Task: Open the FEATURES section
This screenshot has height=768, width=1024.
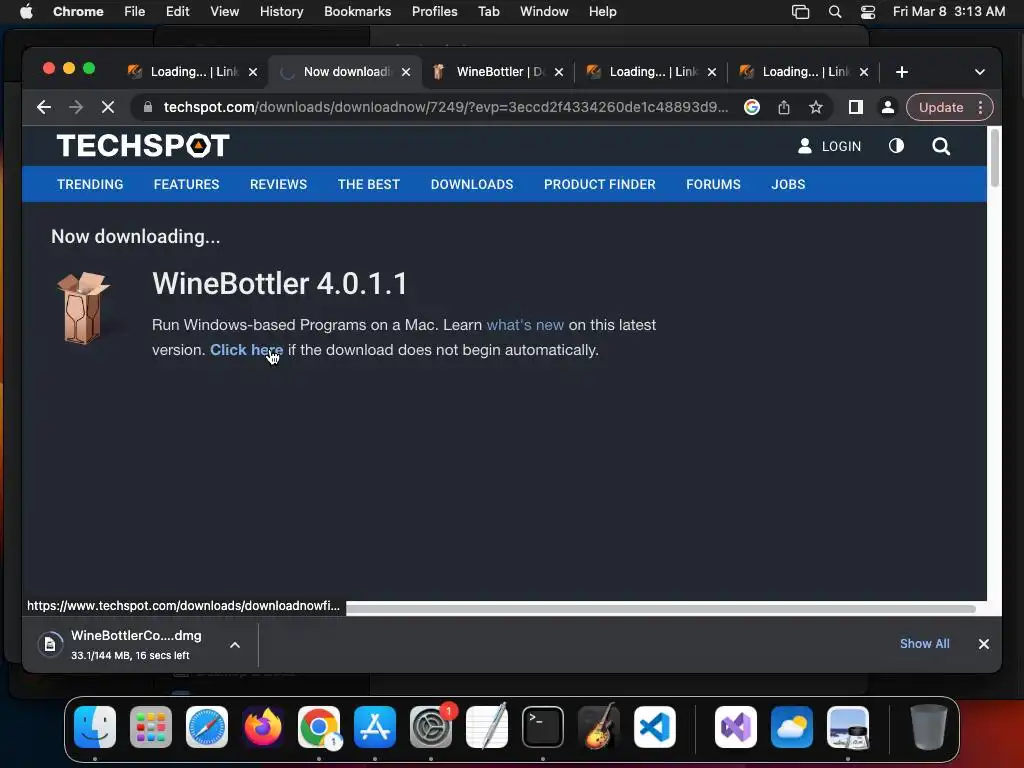Action: [187, 184]
